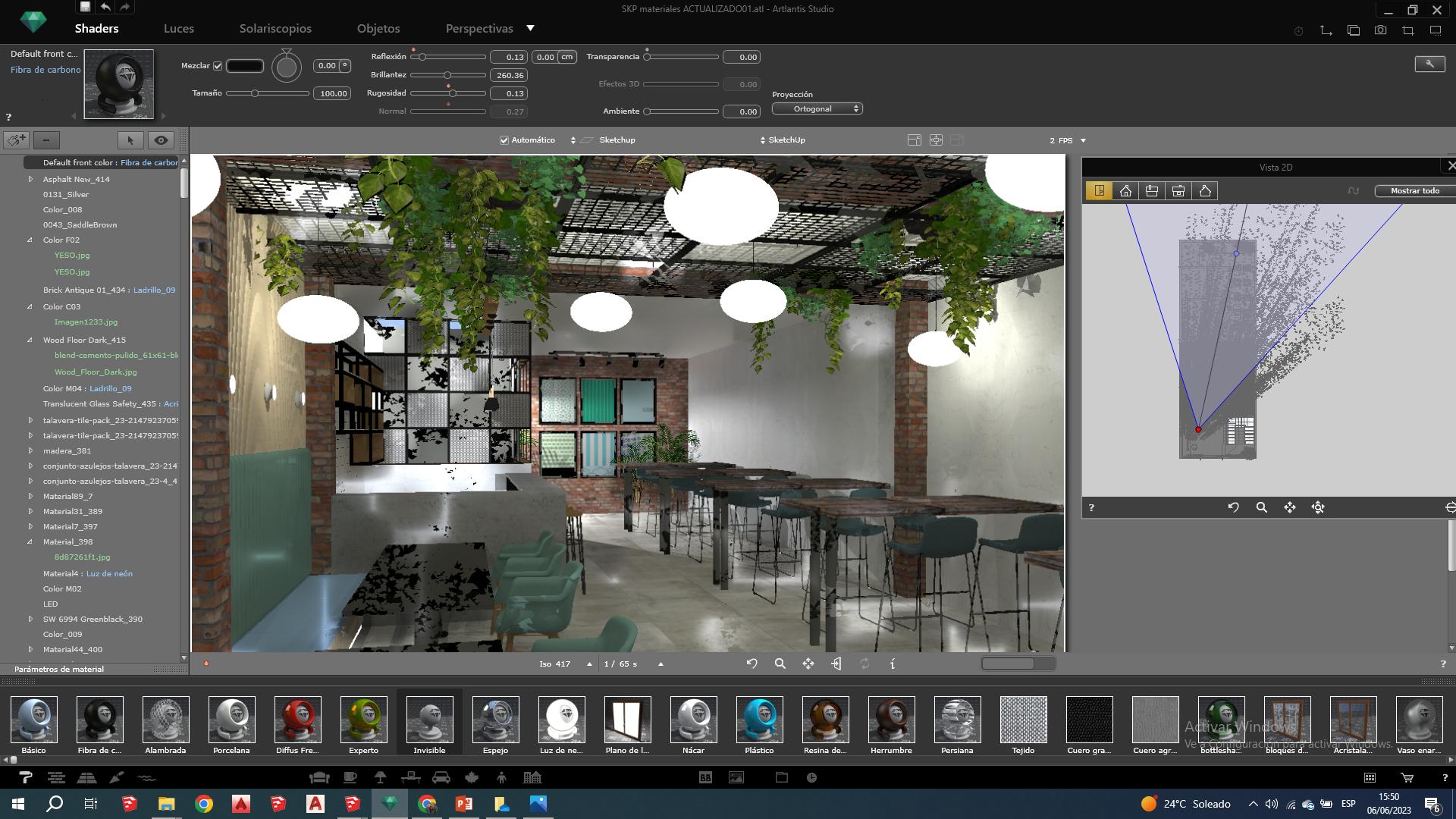Open the Objetos tab
Viewport: 1456px width, 819px height.
pos(378,29)
